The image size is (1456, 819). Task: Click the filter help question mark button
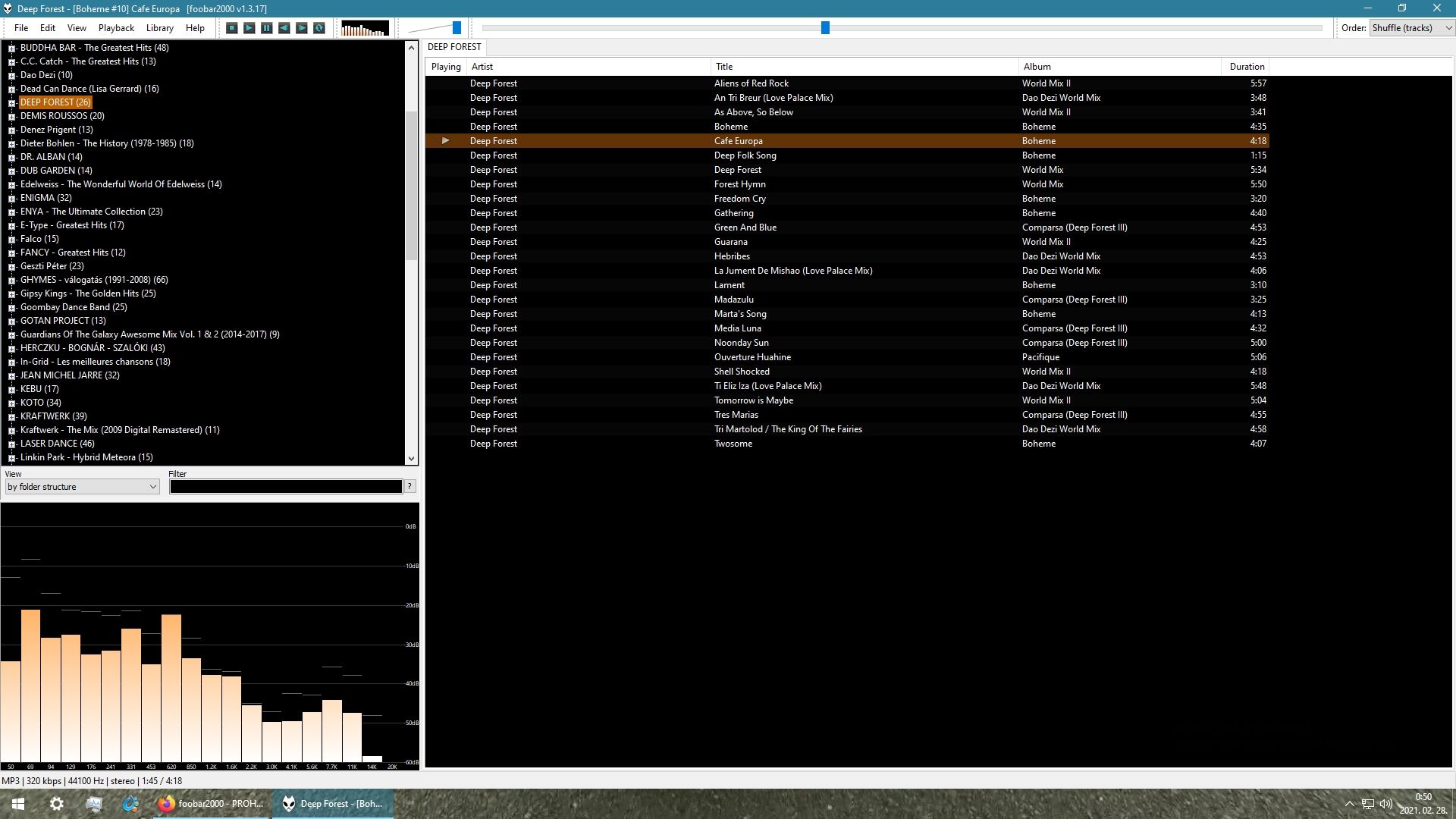click(x=409, y=487)
